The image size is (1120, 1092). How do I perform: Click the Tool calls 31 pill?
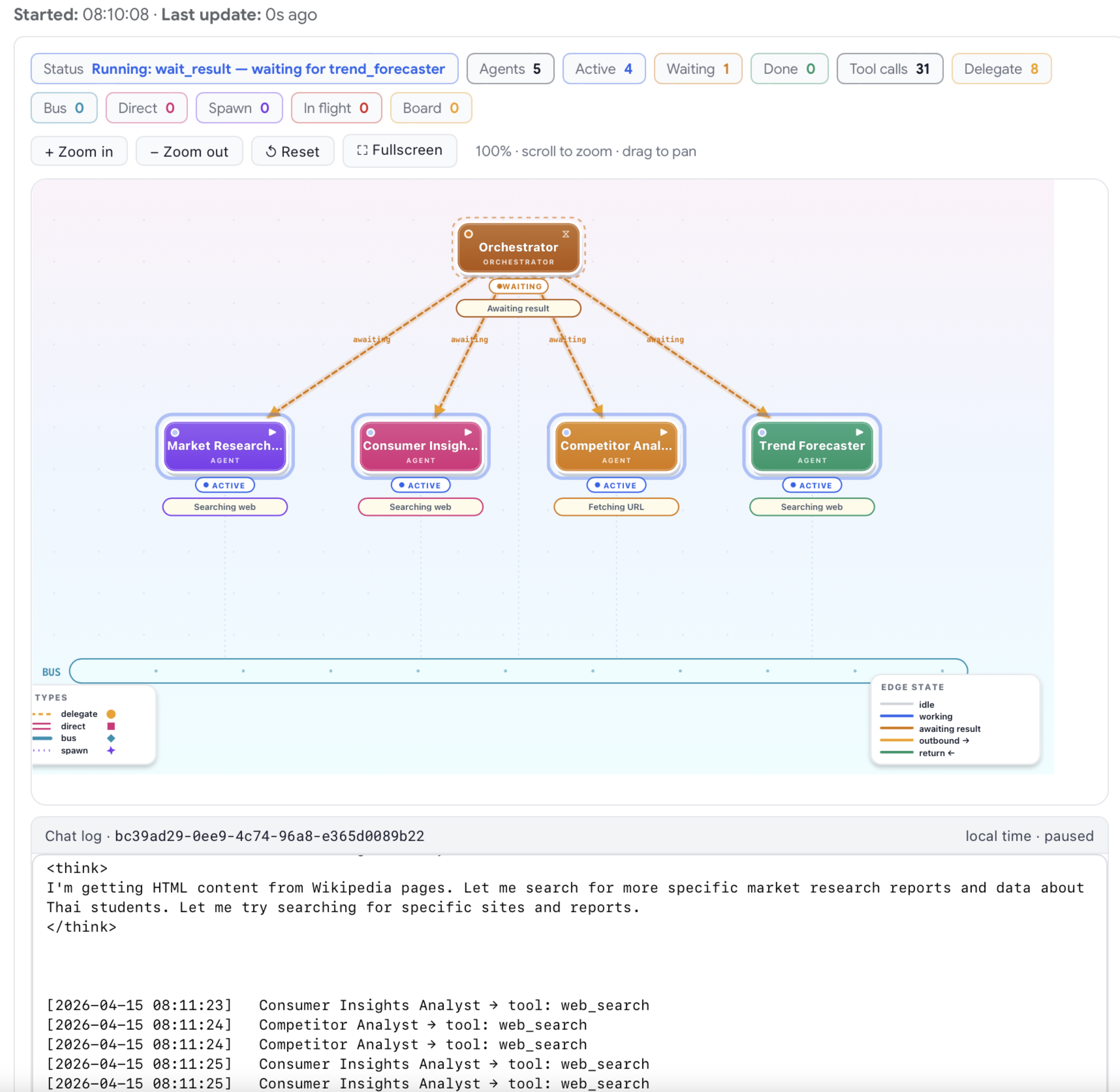pos(889,69)
